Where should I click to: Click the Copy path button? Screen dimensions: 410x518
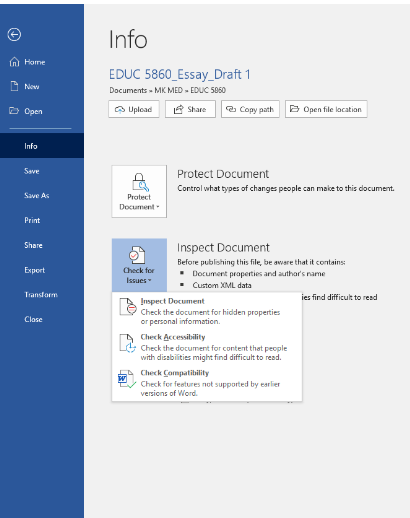[x=250, y=109]
